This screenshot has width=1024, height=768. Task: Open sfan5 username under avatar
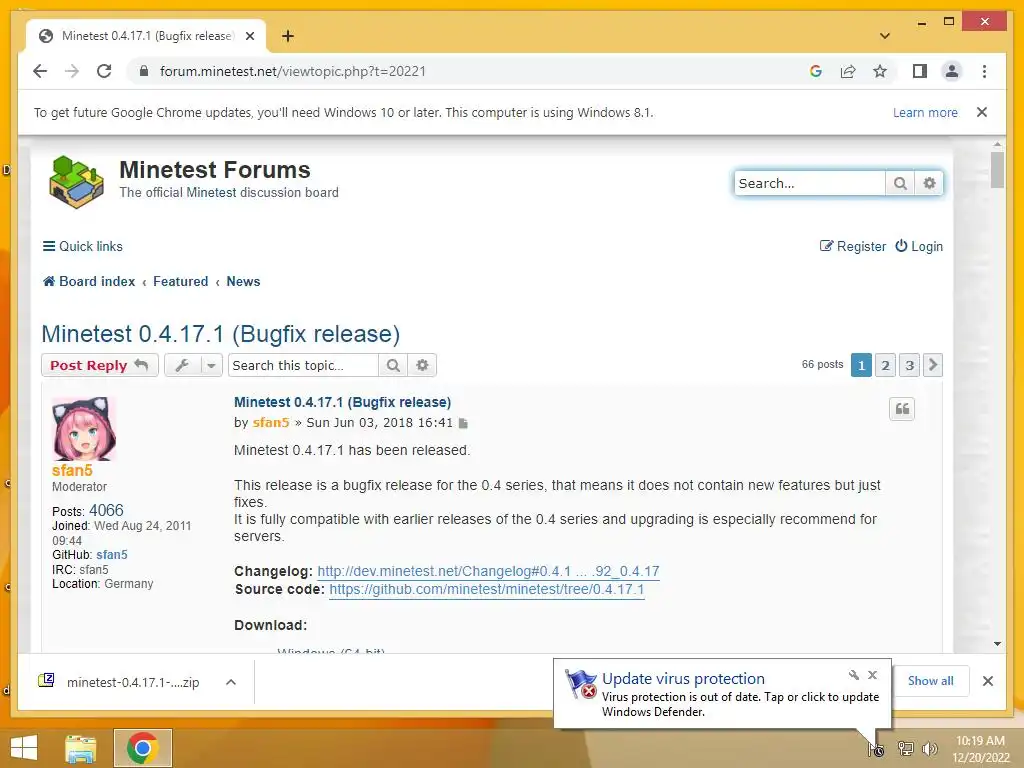coord(72,470)
